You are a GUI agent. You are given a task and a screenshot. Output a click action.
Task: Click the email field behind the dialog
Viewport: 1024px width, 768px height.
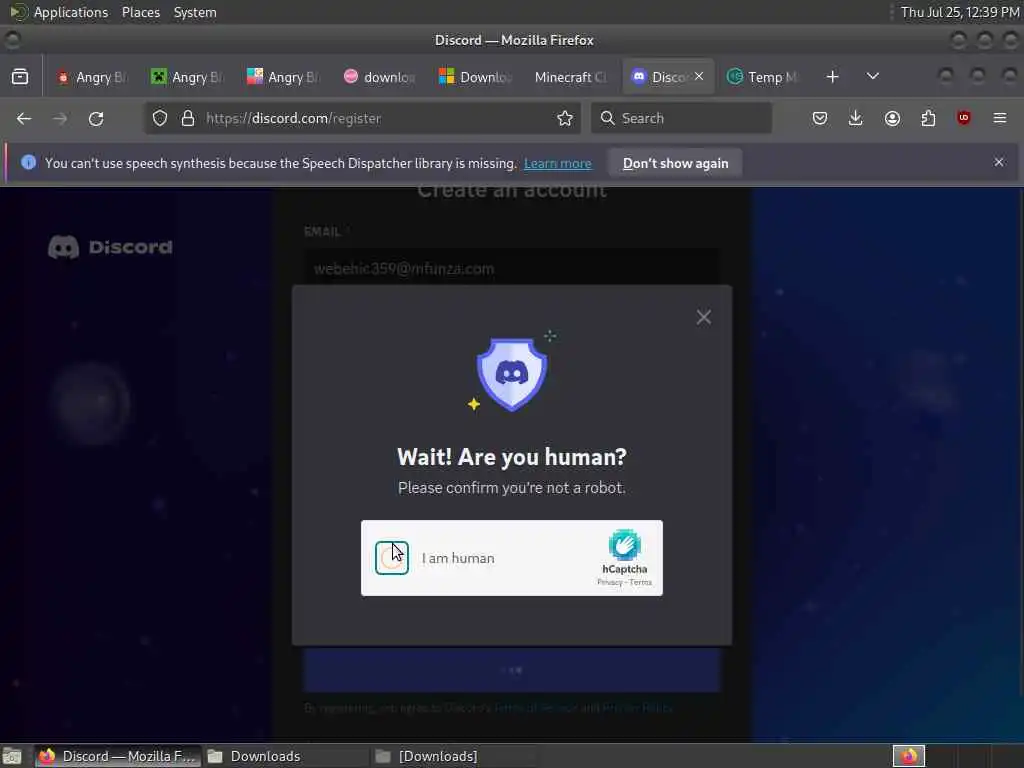click(512, 268)
